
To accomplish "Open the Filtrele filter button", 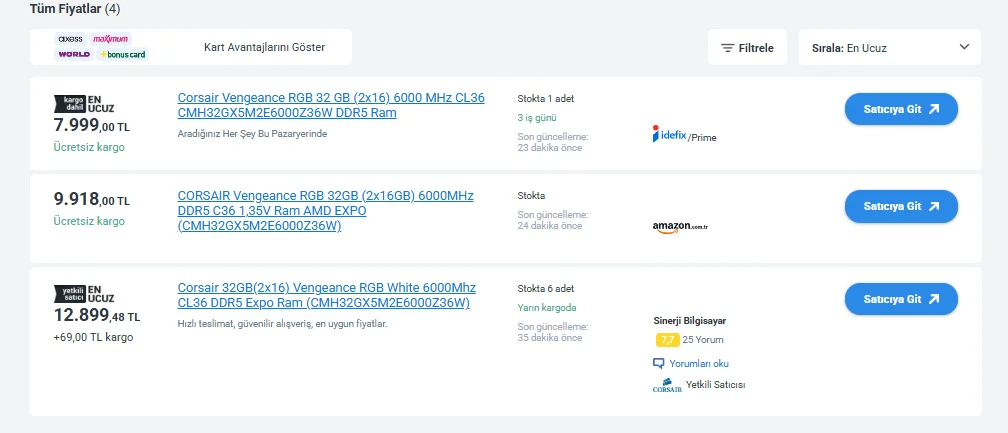I will (x=747, y=48).
